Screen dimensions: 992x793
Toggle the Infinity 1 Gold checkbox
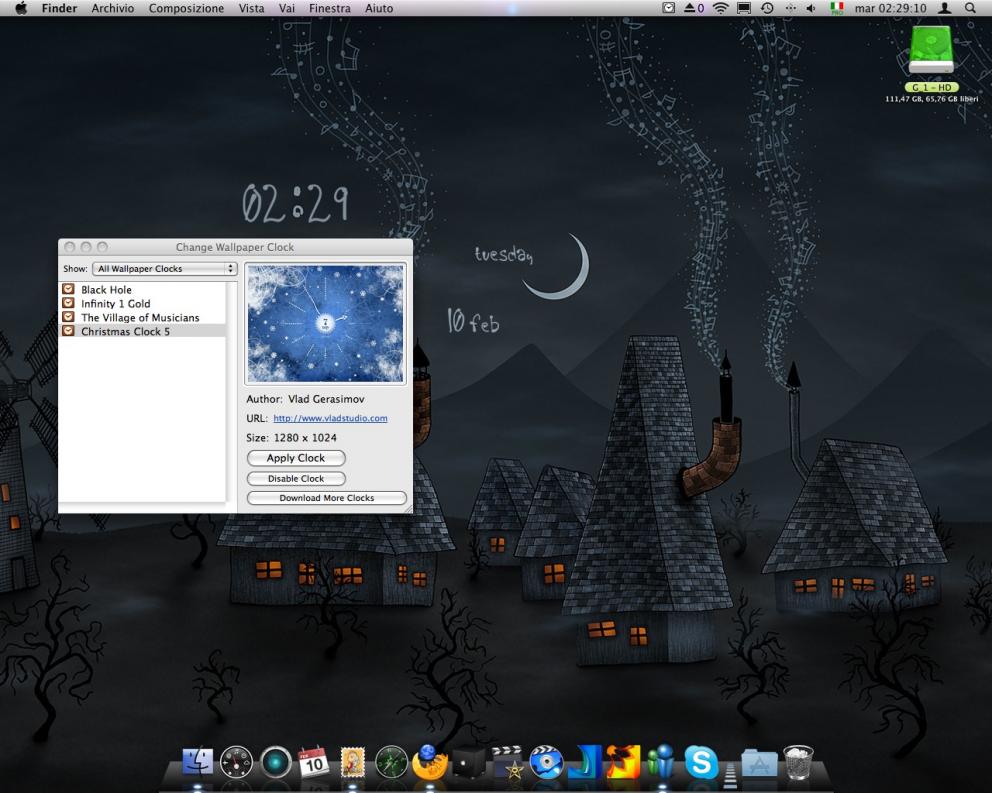(x=68, y=303)
